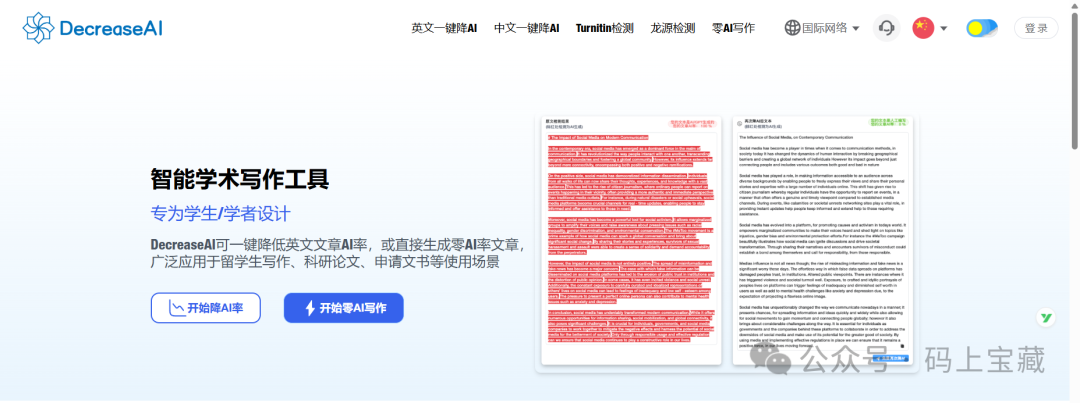Viewport: 1080px width, 403px height.
Task: Open customer support headset icon
Action: 887,28
